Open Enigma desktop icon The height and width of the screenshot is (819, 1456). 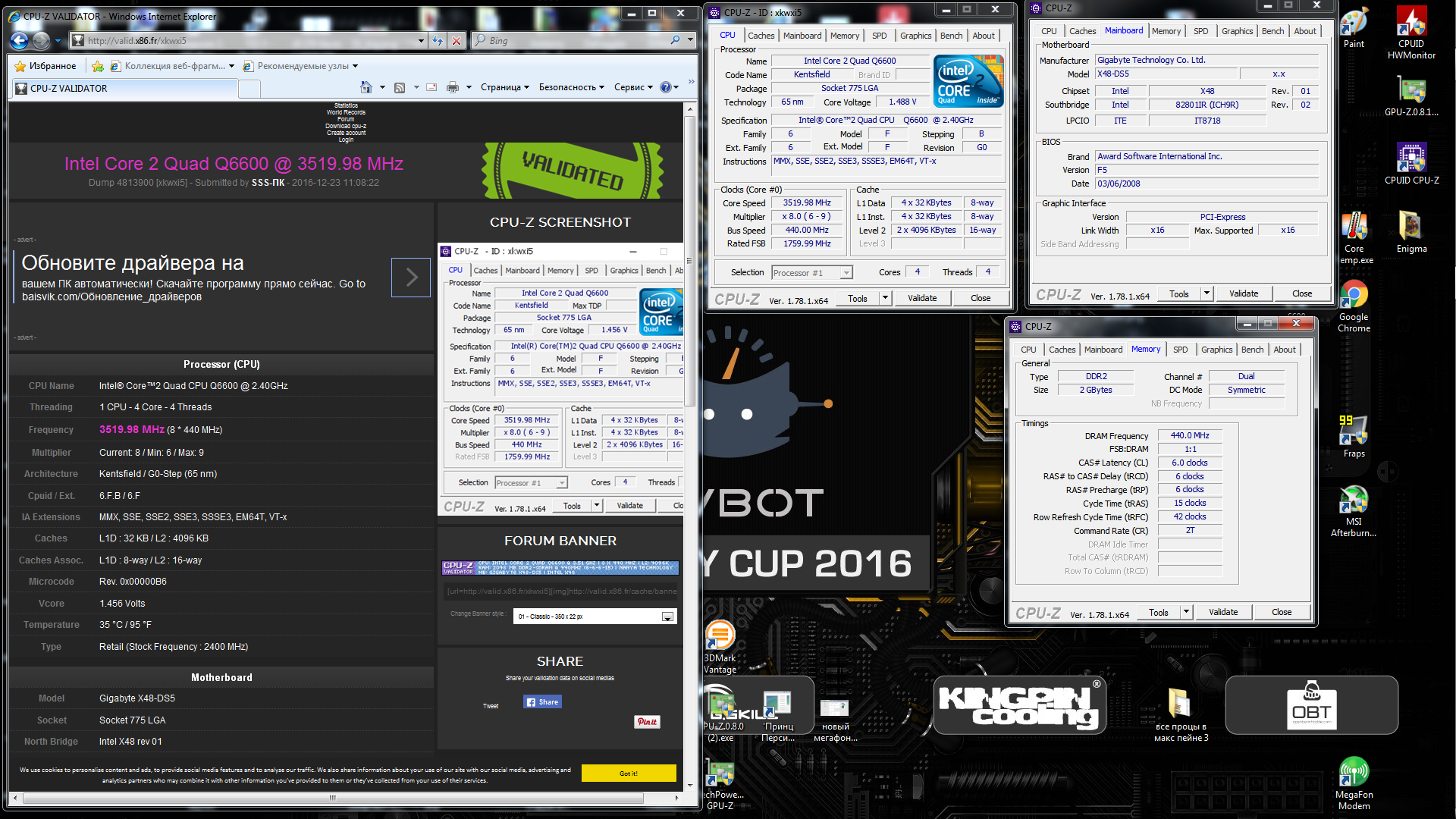[x=1410, y=232]
